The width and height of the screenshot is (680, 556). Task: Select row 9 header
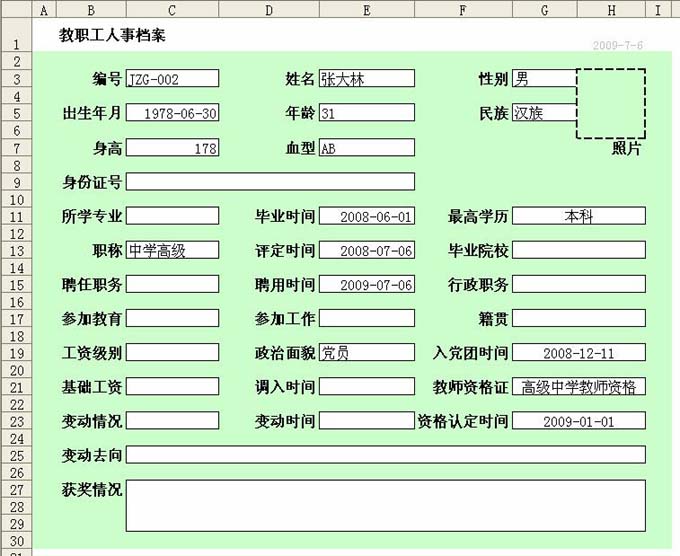click(17, 182)
